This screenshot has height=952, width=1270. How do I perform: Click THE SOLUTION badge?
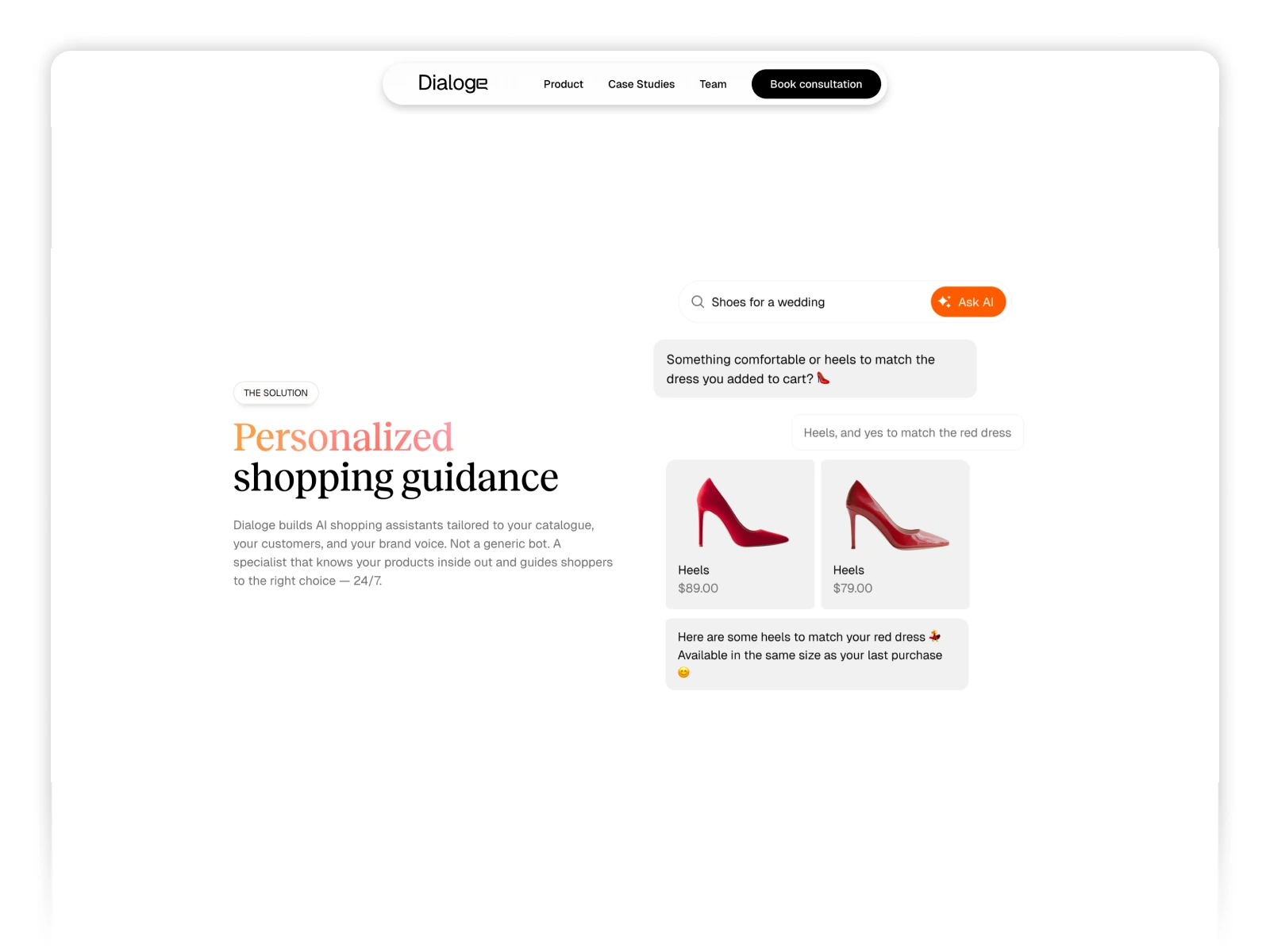(x=275, y=393)
